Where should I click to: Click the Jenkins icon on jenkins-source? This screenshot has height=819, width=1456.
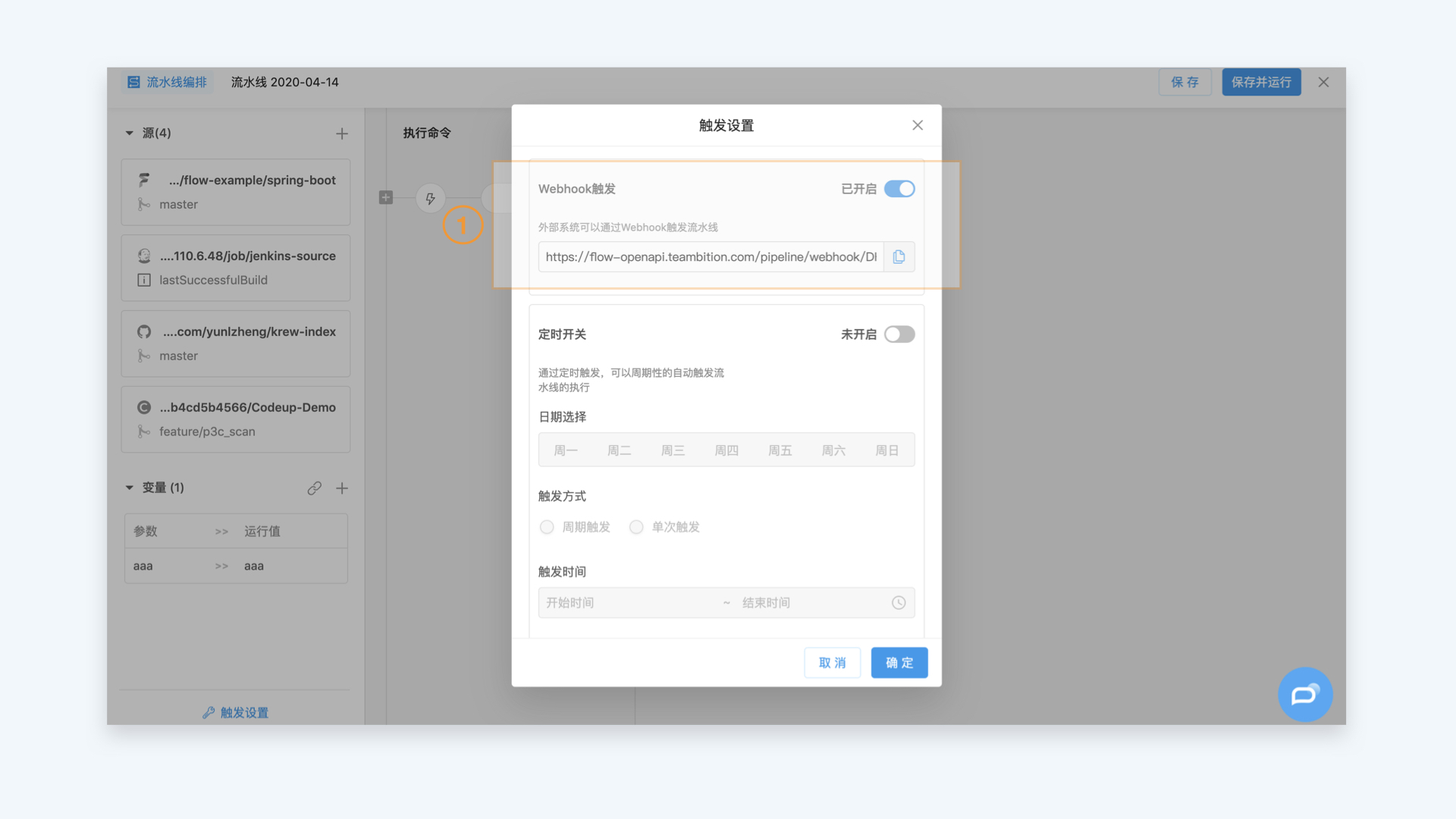144,256
